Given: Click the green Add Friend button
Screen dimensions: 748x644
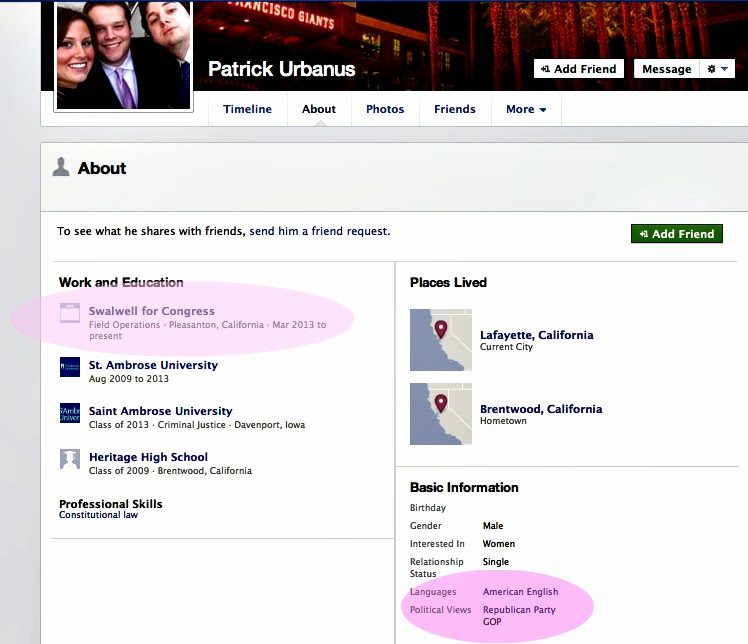Looking at the screenshot, I should click(x=676, y=234).
